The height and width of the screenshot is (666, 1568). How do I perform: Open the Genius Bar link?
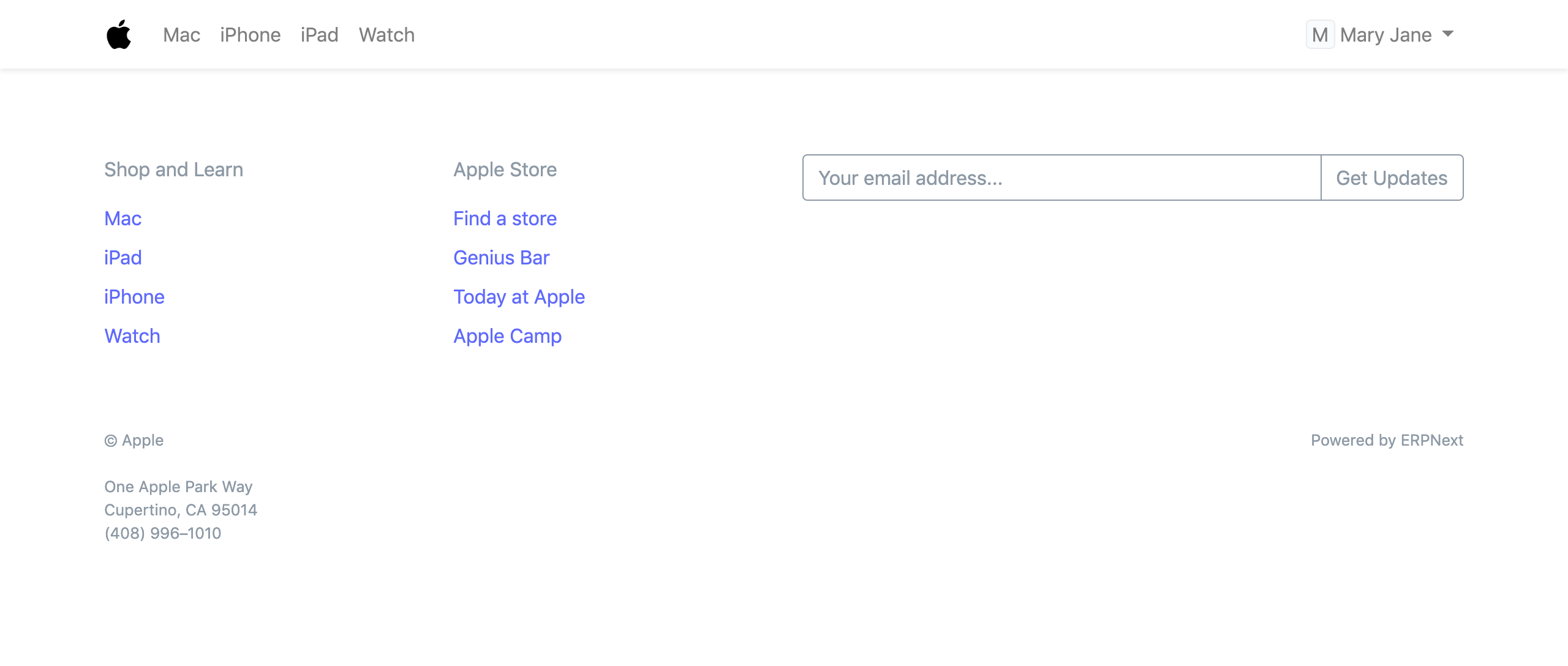[501, 258]
